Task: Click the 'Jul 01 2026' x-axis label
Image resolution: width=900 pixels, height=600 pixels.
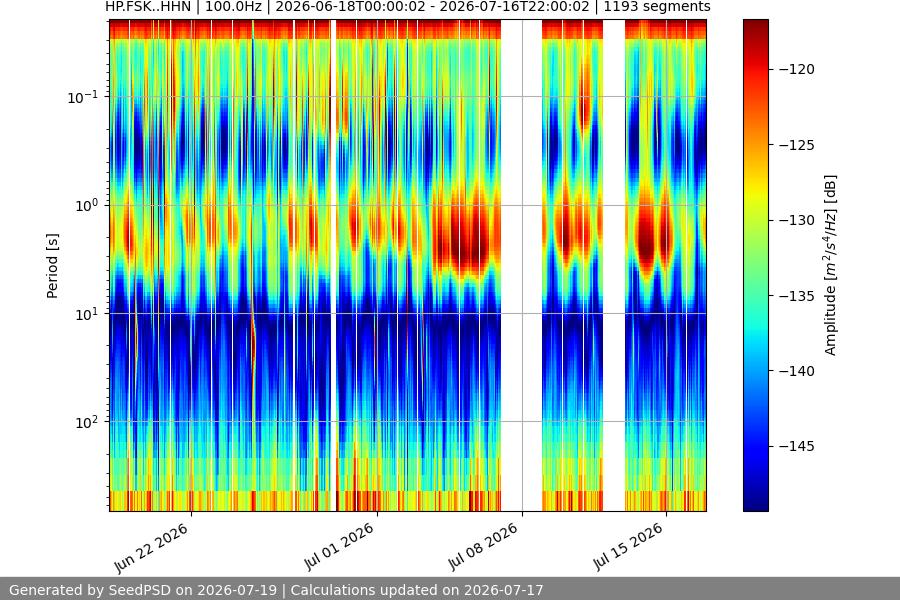Action: pos(339,546)
